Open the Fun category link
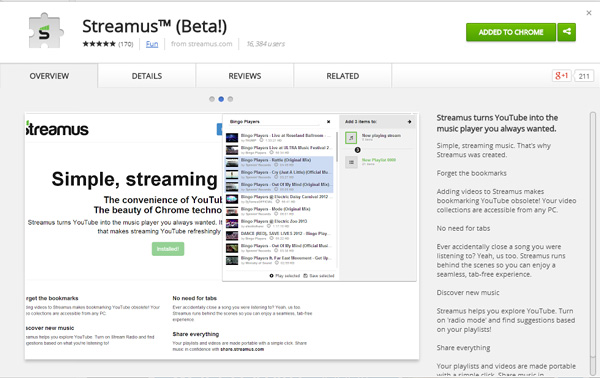 [x=152, y=44]
